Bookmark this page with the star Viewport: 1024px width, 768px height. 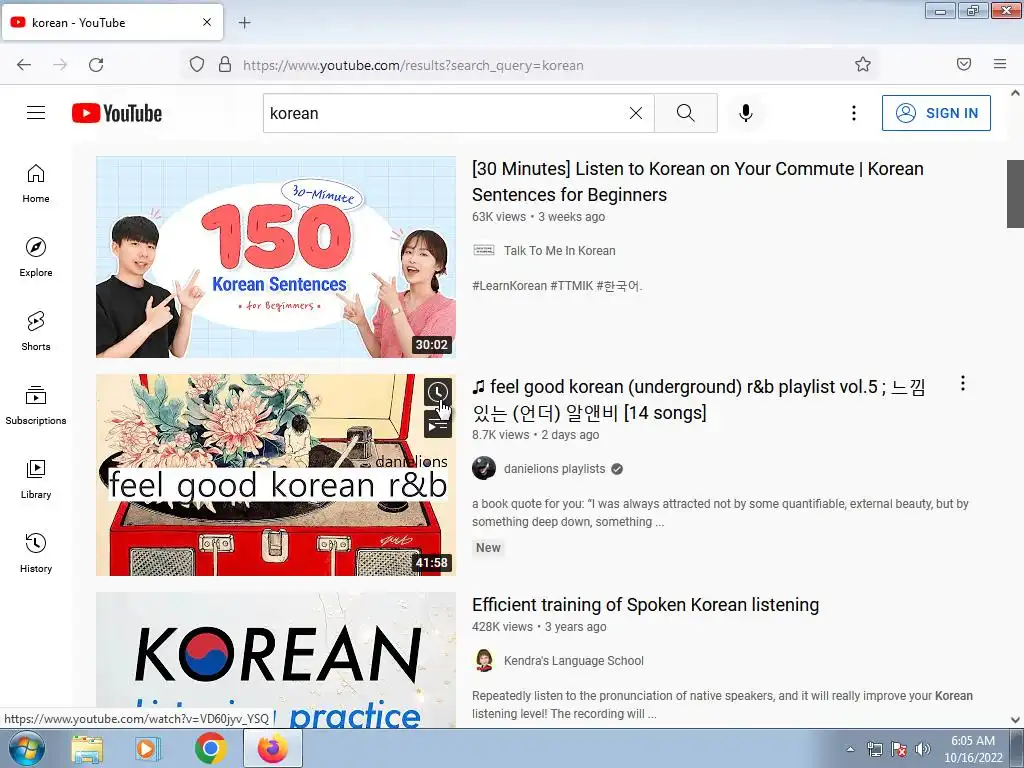(863, 65)
